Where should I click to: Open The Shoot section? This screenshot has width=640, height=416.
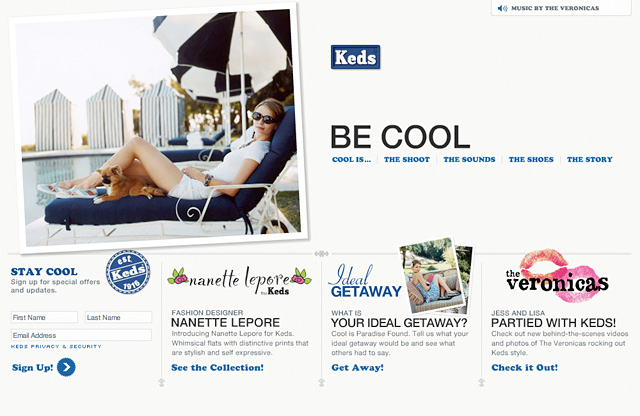pyautogui.click(x=407, y=160)
